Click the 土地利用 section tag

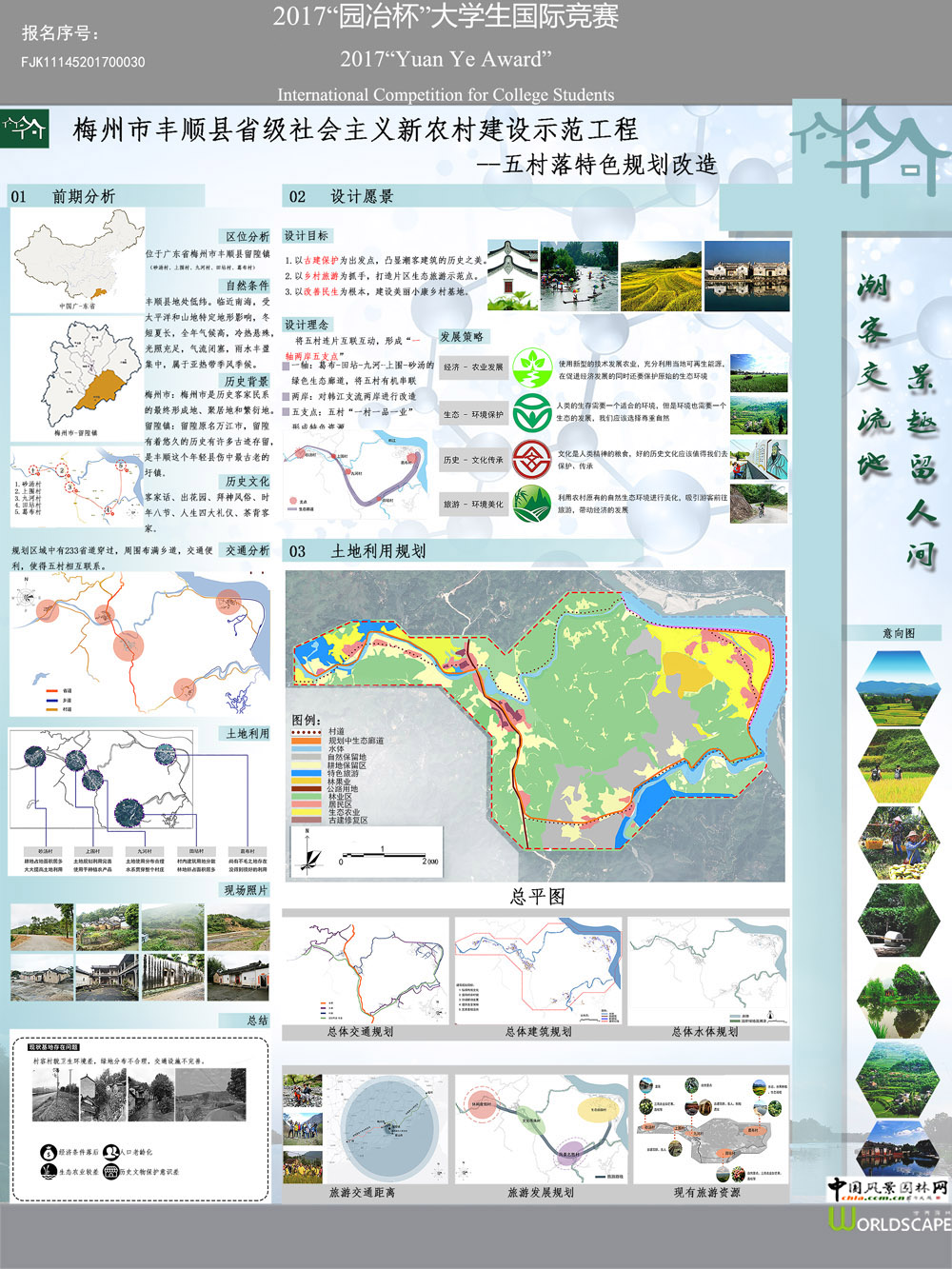click(247, 734)
